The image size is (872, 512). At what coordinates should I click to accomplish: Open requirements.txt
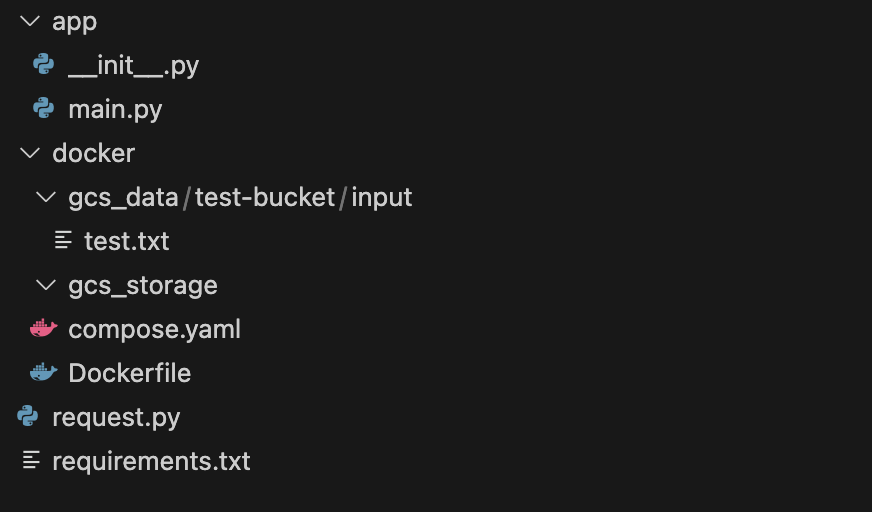coord(151,461)
